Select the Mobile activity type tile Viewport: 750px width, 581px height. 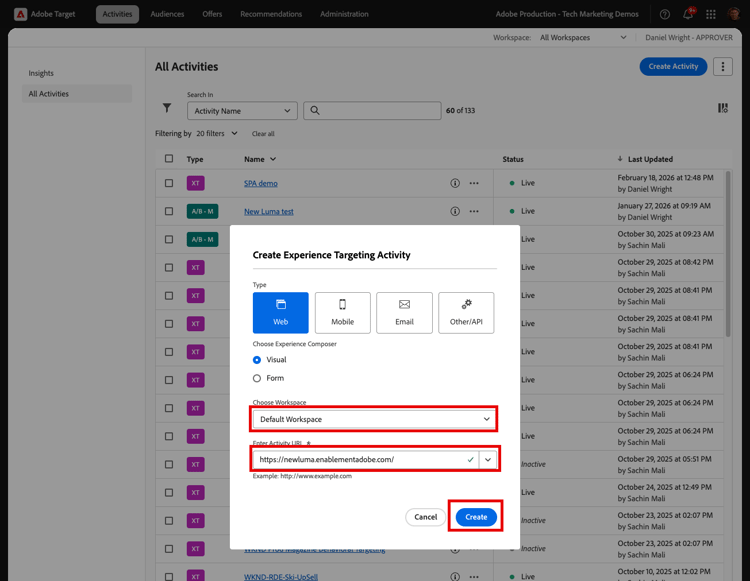pyautogui.click(x=342, y=313)
